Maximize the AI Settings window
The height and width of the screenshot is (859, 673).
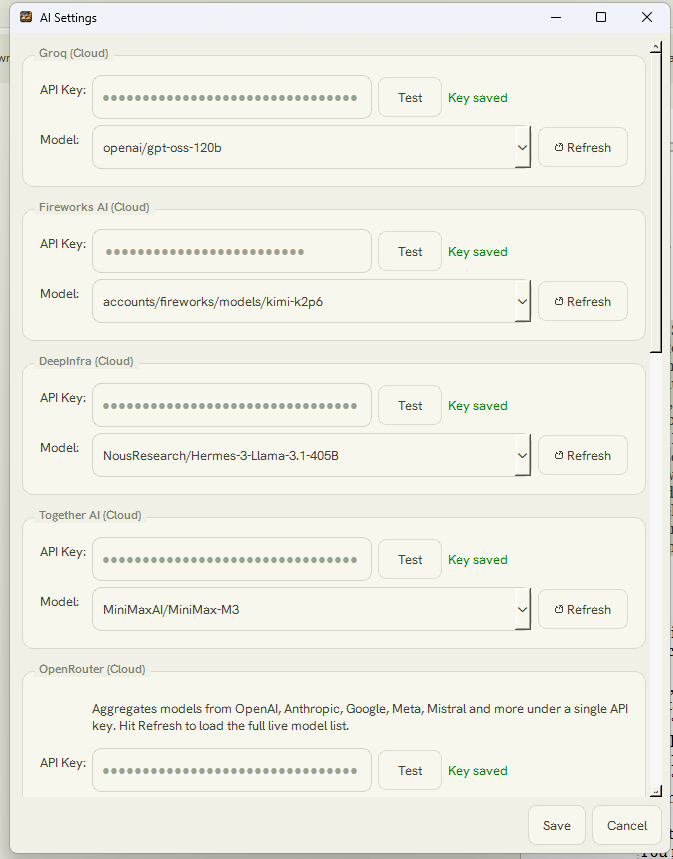(601, 17)
